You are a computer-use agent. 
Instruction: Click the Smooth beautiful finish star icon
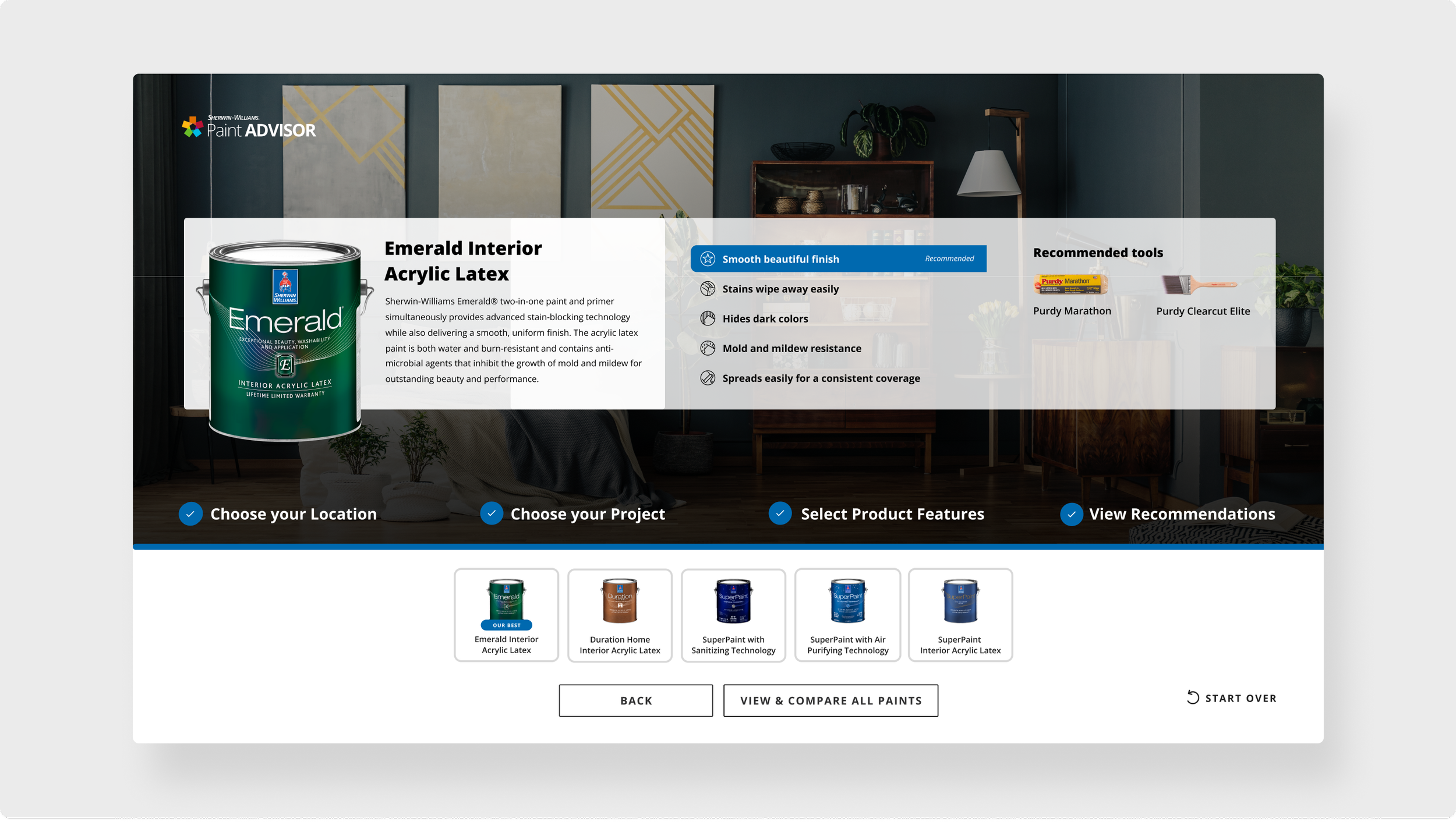708,259
